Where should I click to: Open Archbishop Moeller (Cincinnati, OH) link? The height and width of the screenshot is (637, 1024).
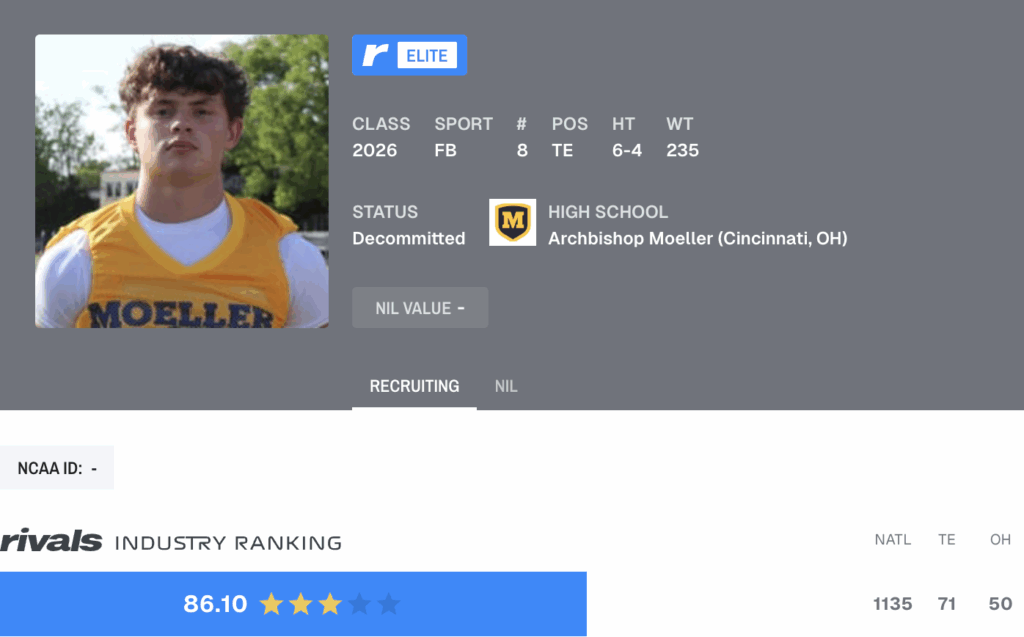[x=697, y=238]
